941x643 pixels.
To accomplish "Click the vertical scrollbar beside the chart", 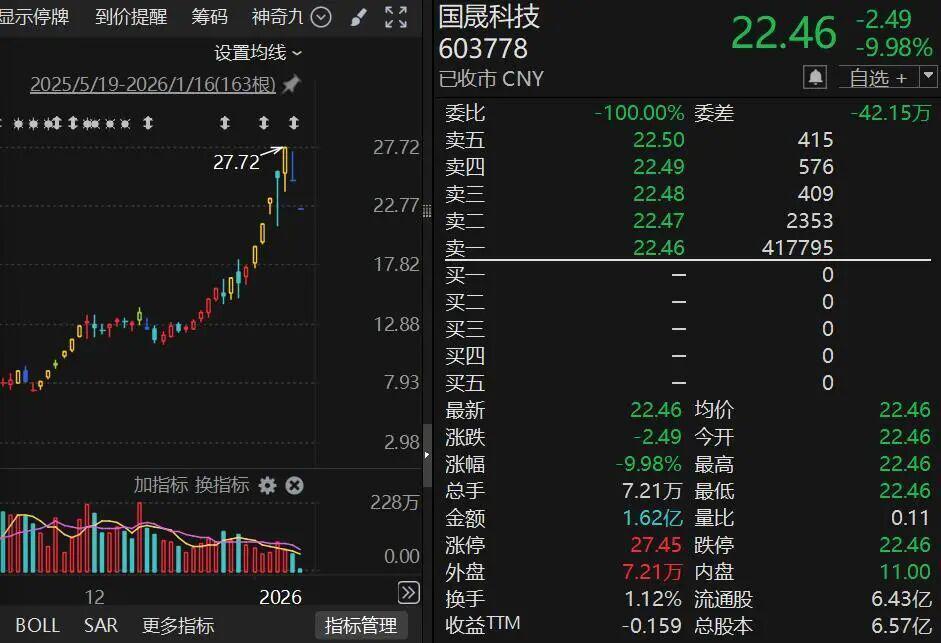I will pos(428,450).
